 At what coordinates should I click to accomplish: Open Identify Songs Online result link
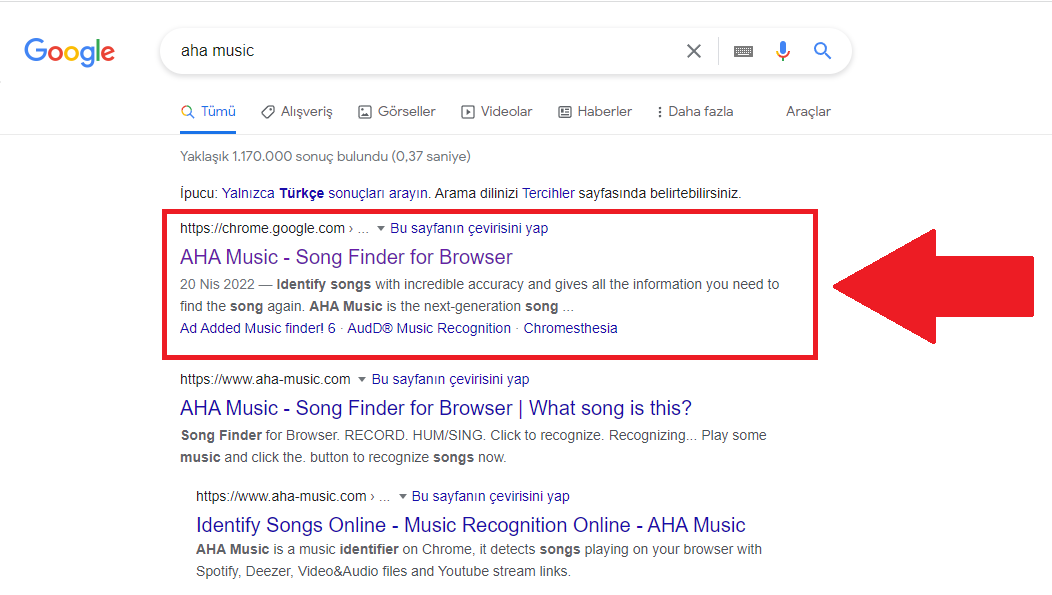click(470, 525)
